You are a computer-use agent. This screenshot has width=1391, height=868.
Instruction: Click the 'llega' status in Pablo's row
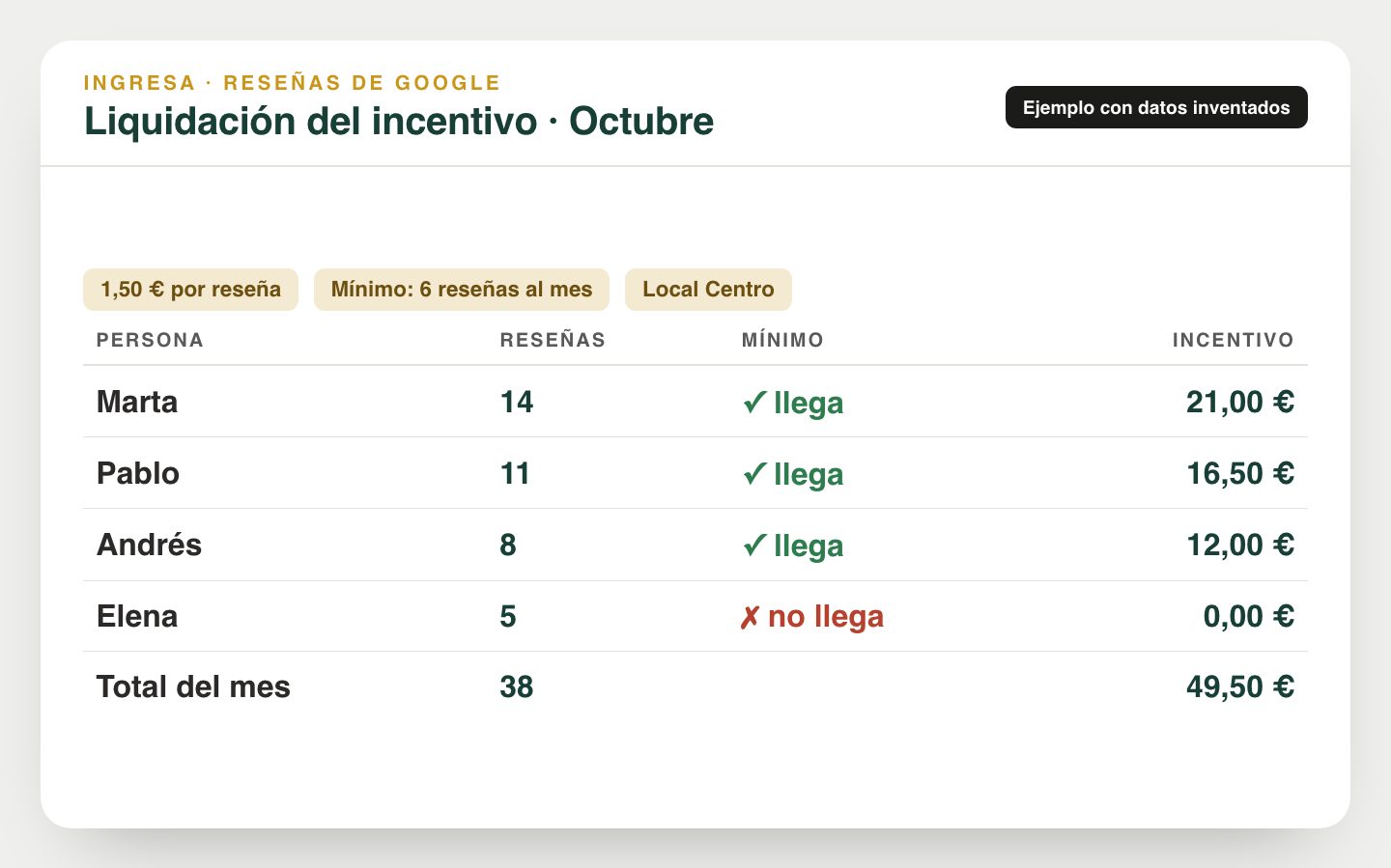coord(793,474)
